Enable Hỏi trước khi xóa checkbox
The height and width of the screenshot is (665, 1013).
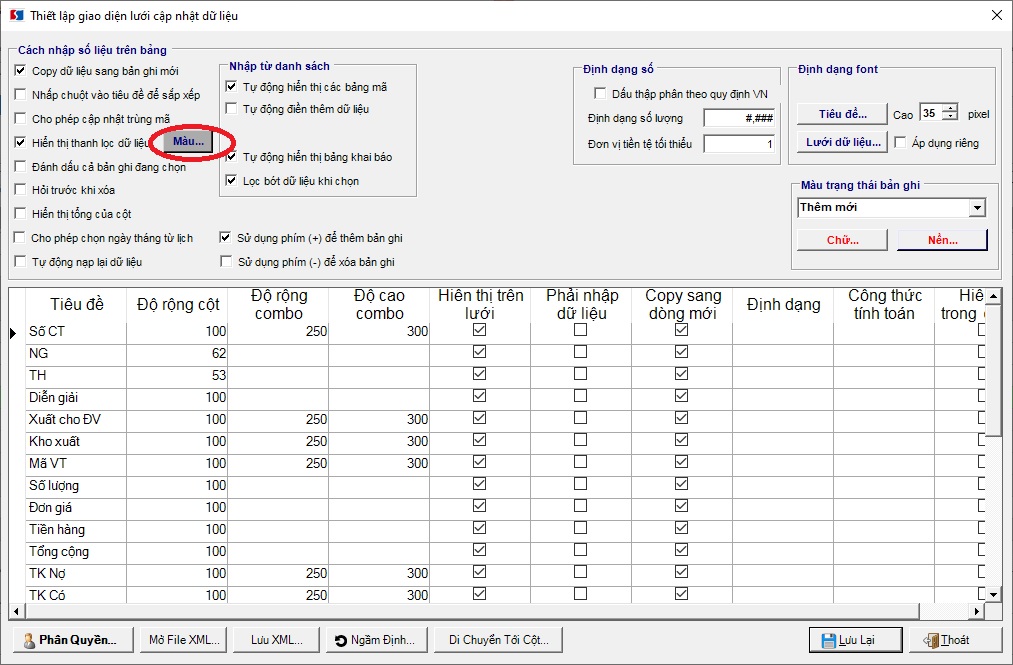[21, 189]
